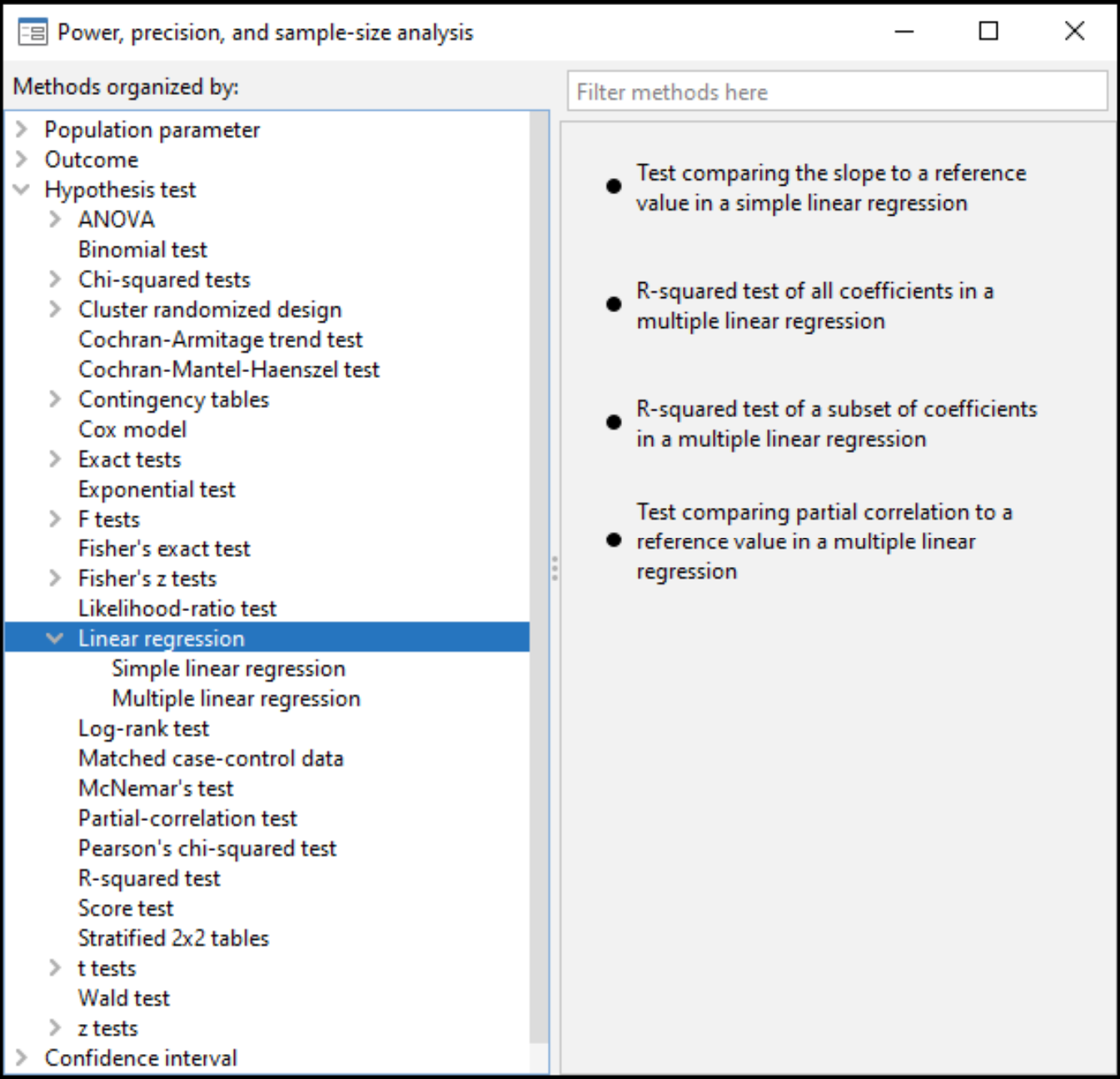The image size is (1120, 1079).
Task: Select Cox model in the tree
Action: tap(132, 429)
